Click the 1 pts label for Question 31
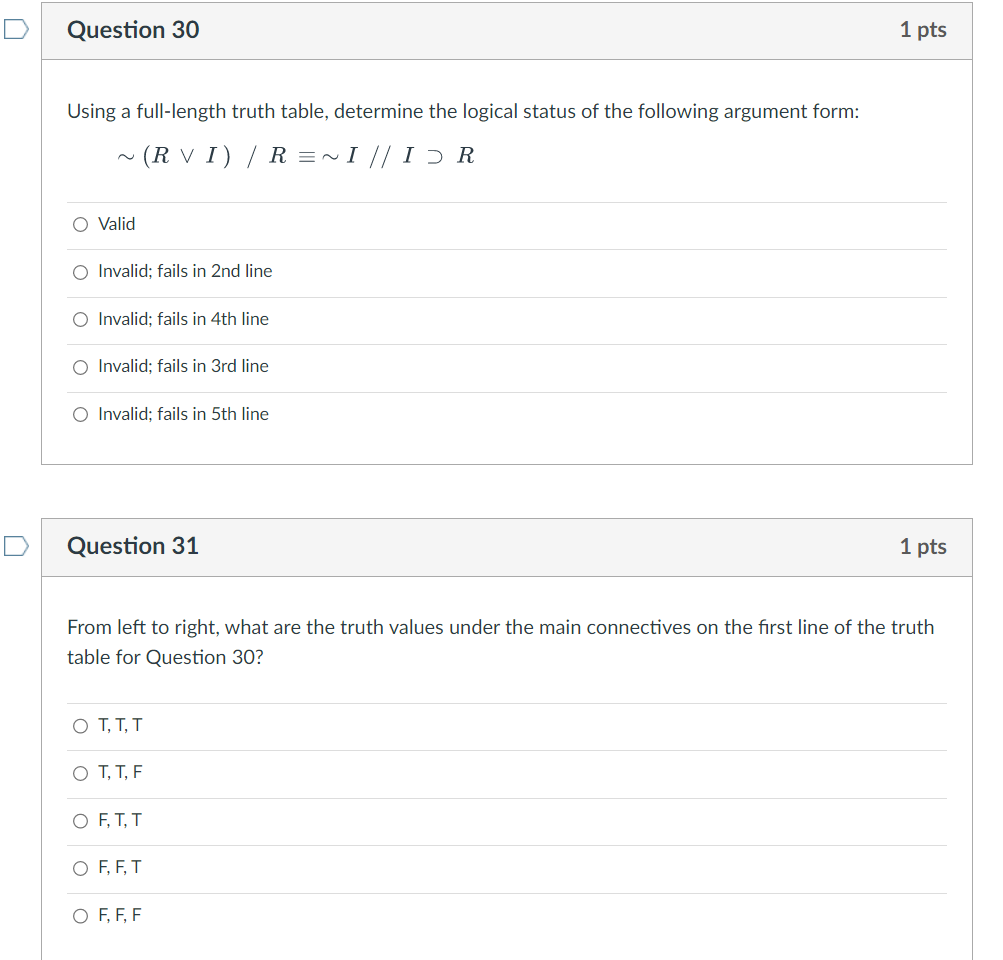 [922, 546]
